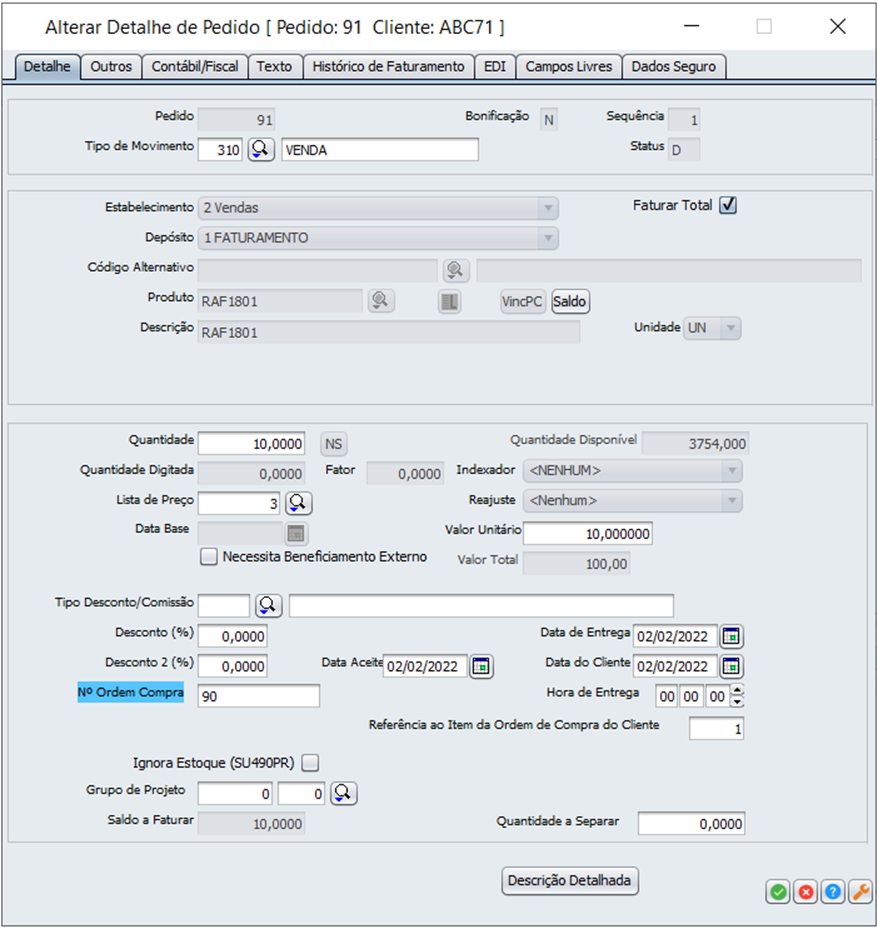Click the VENDA description field
Screen dimensions: 878x929
380,150
